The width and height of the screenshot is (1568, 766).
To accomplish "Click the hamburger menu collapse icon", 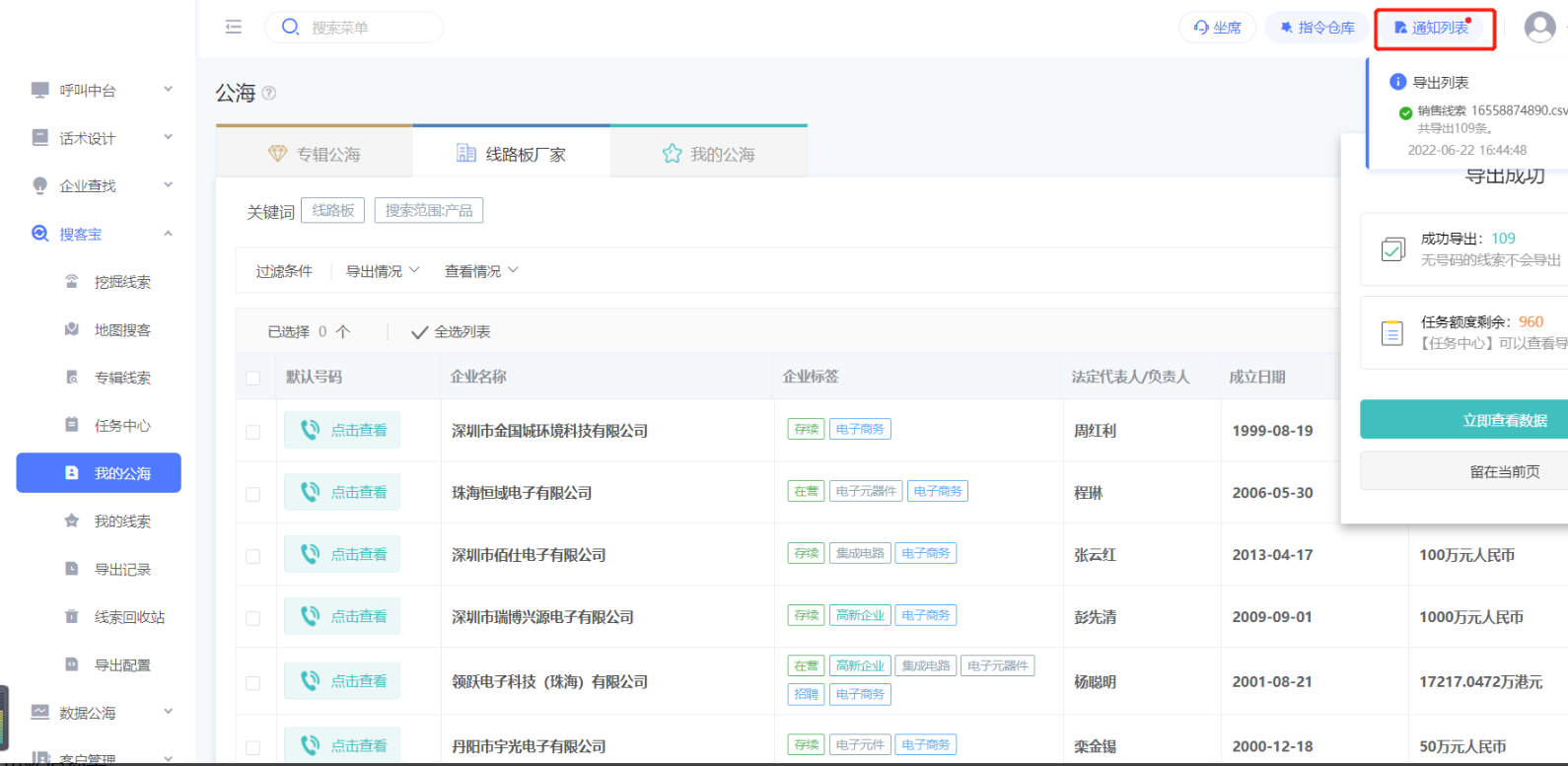I will pyautogui.click(x=234, y=27).
